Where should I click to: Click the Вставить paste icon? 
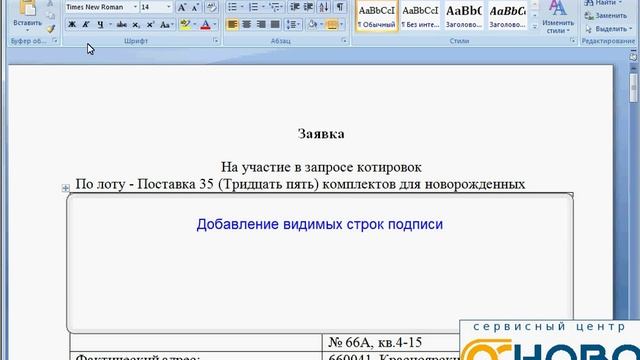point(27,8)
